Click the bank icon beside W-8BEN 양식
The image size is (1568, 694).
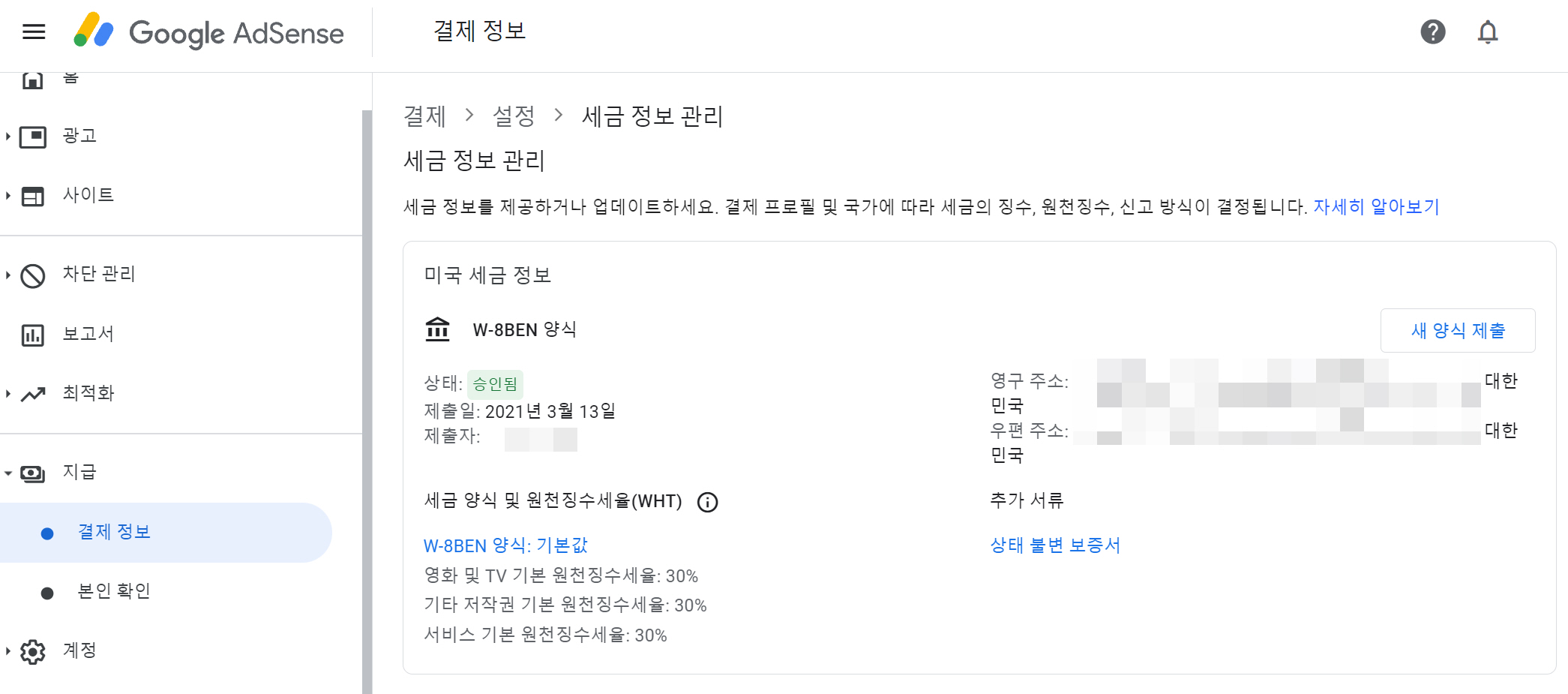(x=438, y=329)
